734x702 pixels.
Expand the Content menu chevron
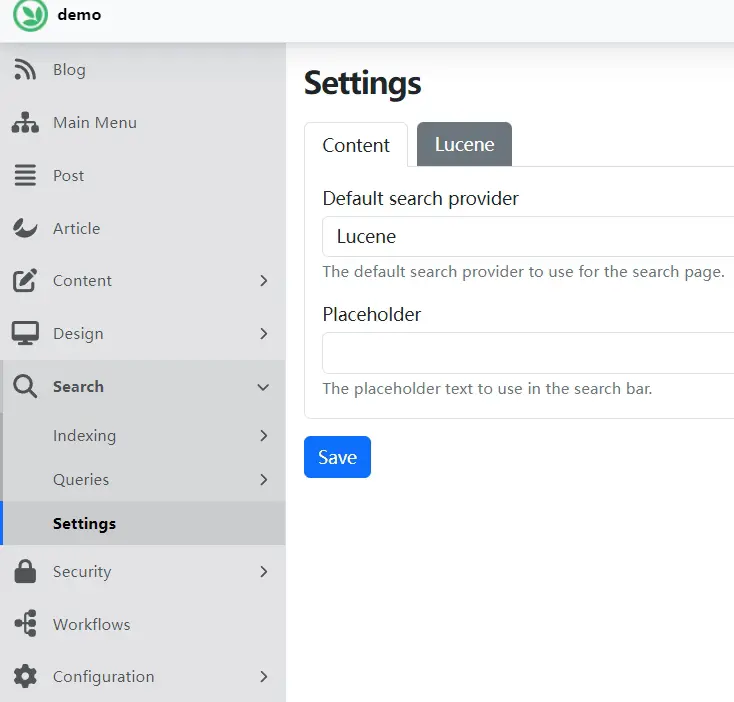tap(263, 281)
